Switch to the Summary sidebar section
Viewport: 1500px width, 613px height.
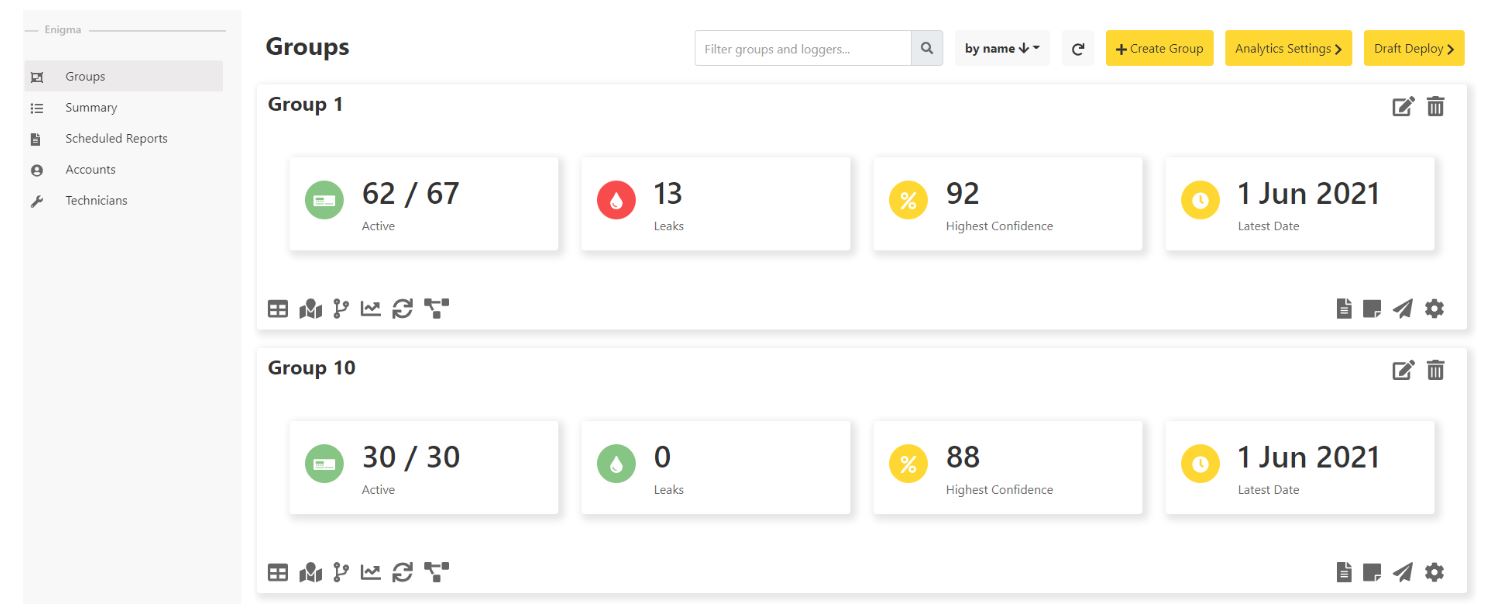coord(91,107)
